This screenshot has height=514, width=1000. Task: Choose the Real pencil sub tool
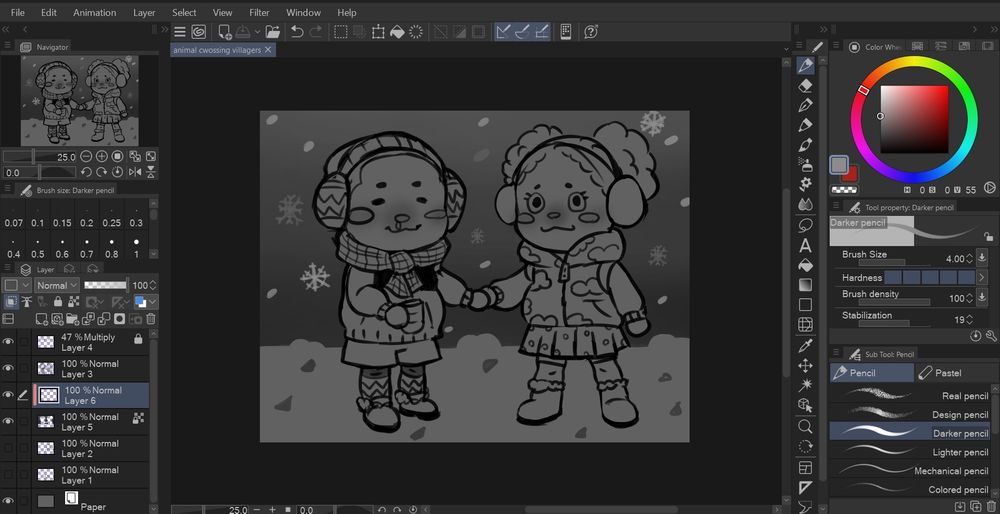[910, 395]
